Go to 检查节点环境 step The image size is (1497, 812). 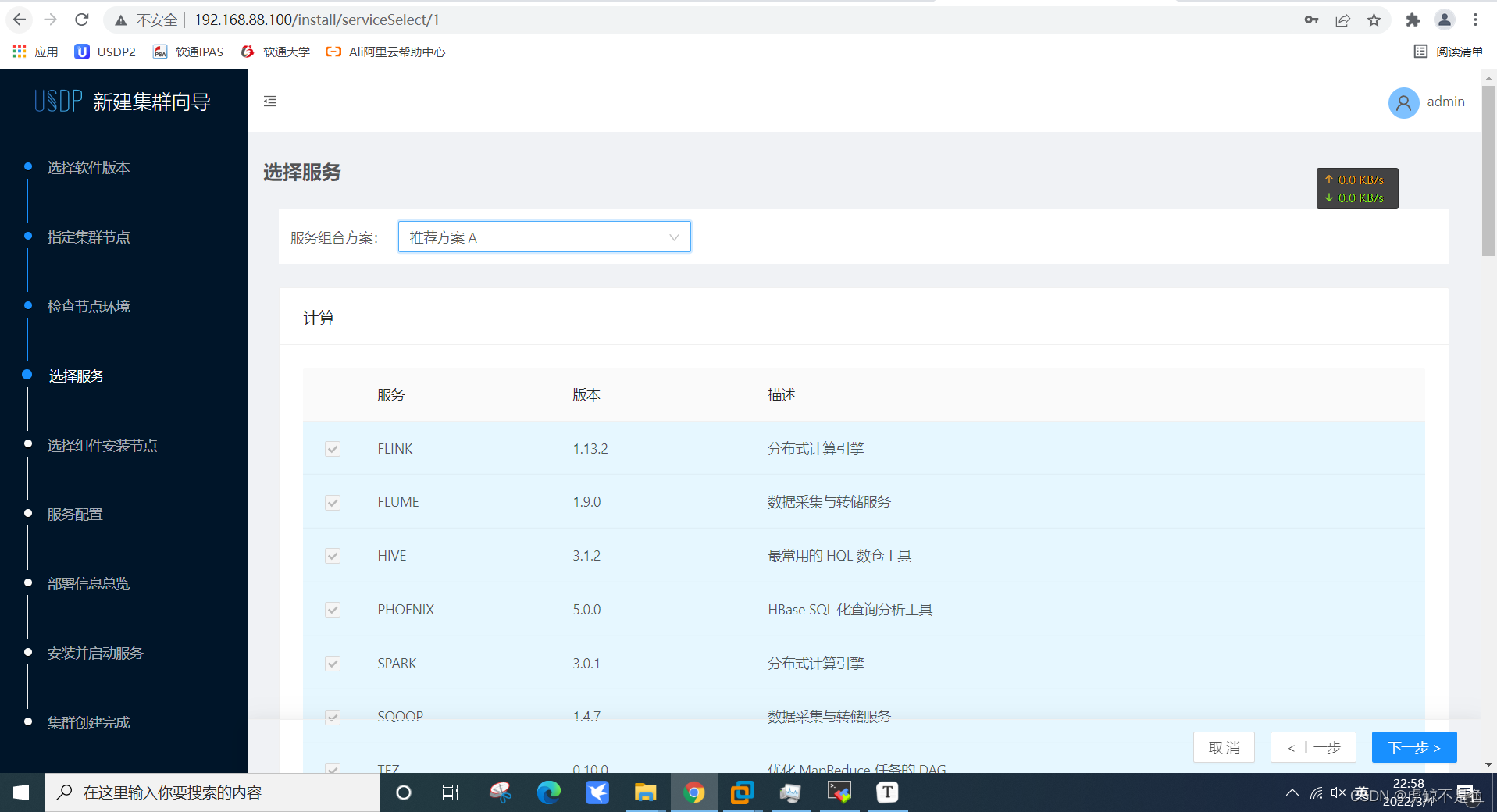tap(88, 306)
